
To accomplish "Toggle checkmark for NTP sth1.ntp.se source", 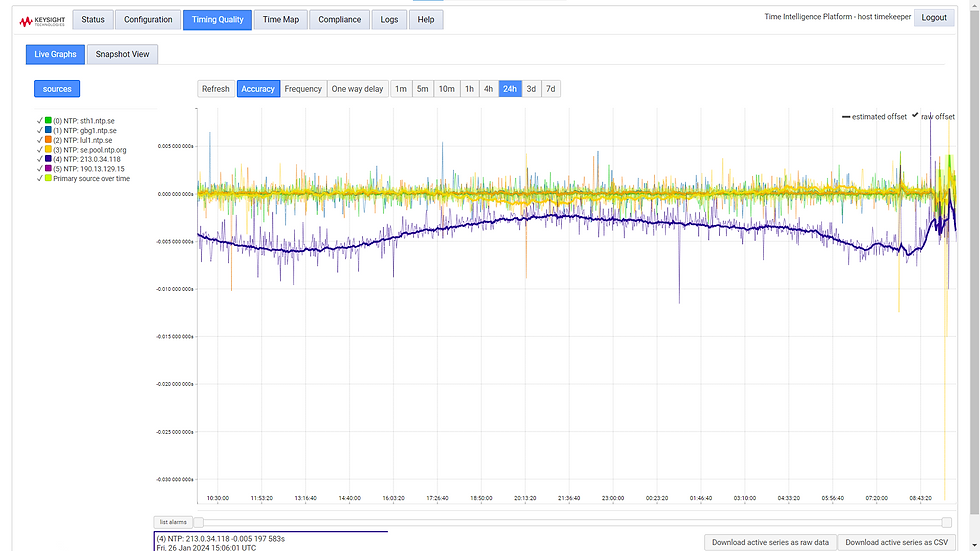I will 39,121.
